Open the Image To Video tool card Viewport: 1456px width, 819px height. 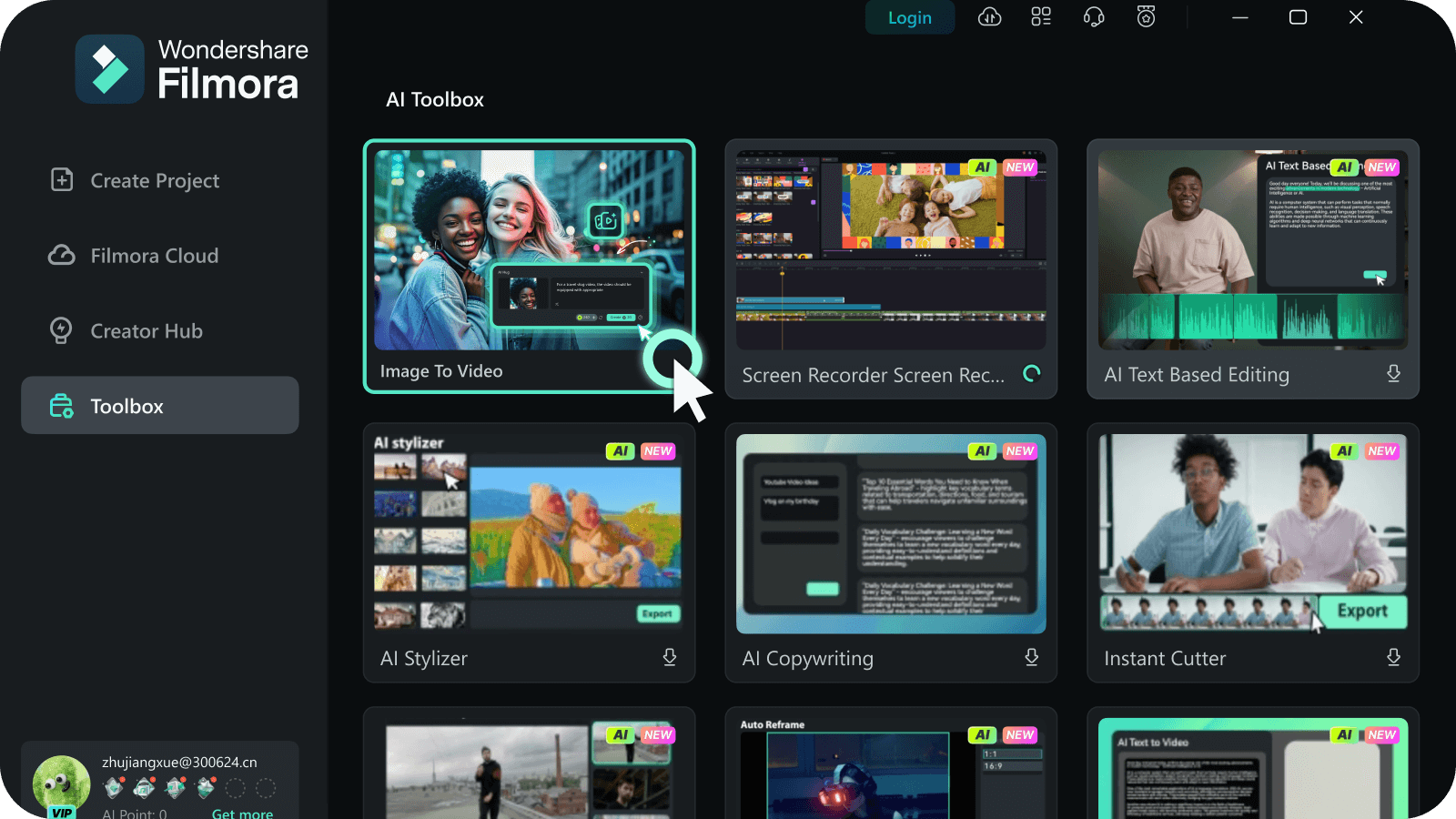click(529, 267)
